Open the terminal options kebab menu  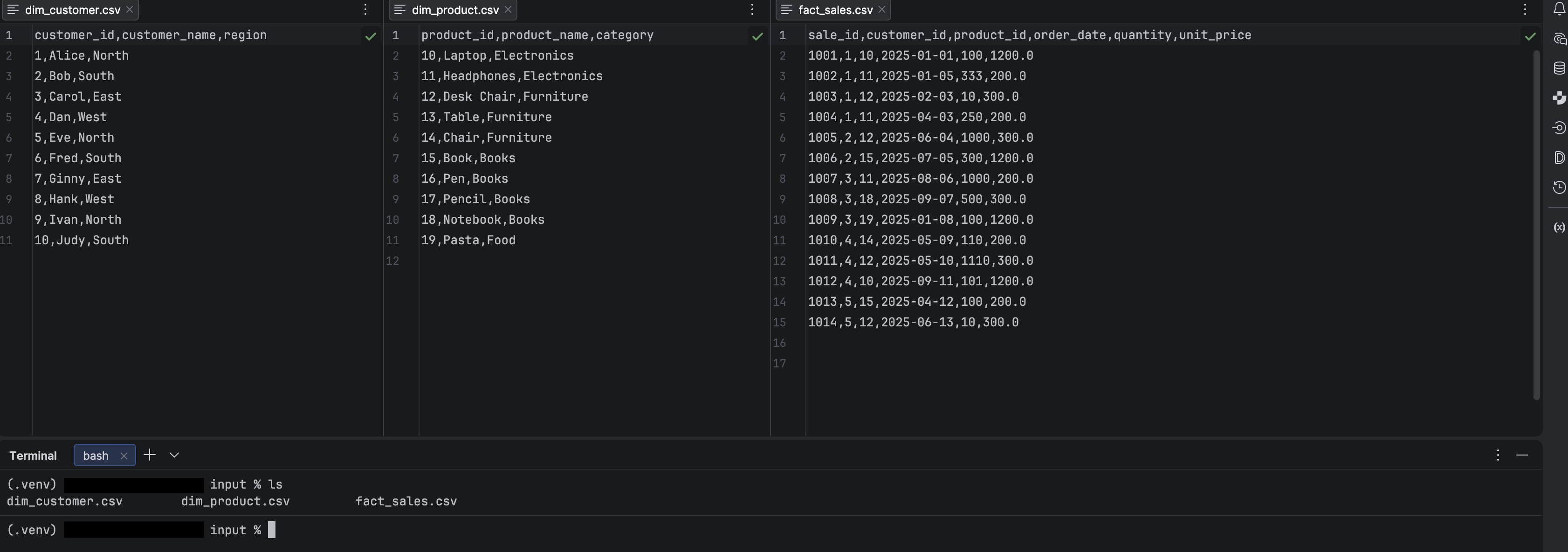[x=1498, y=455]
